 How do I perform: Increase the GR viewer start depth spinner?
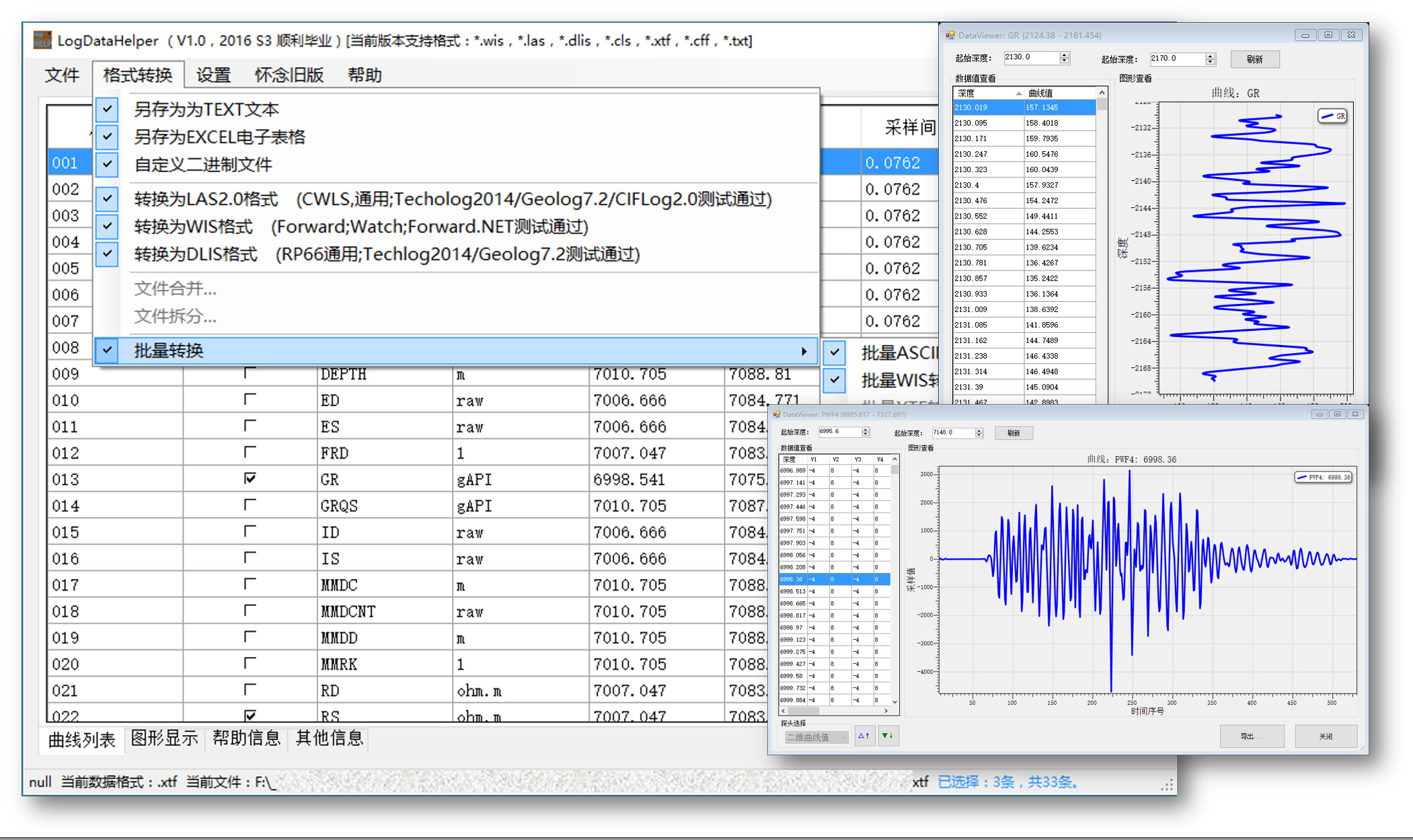1064,54
